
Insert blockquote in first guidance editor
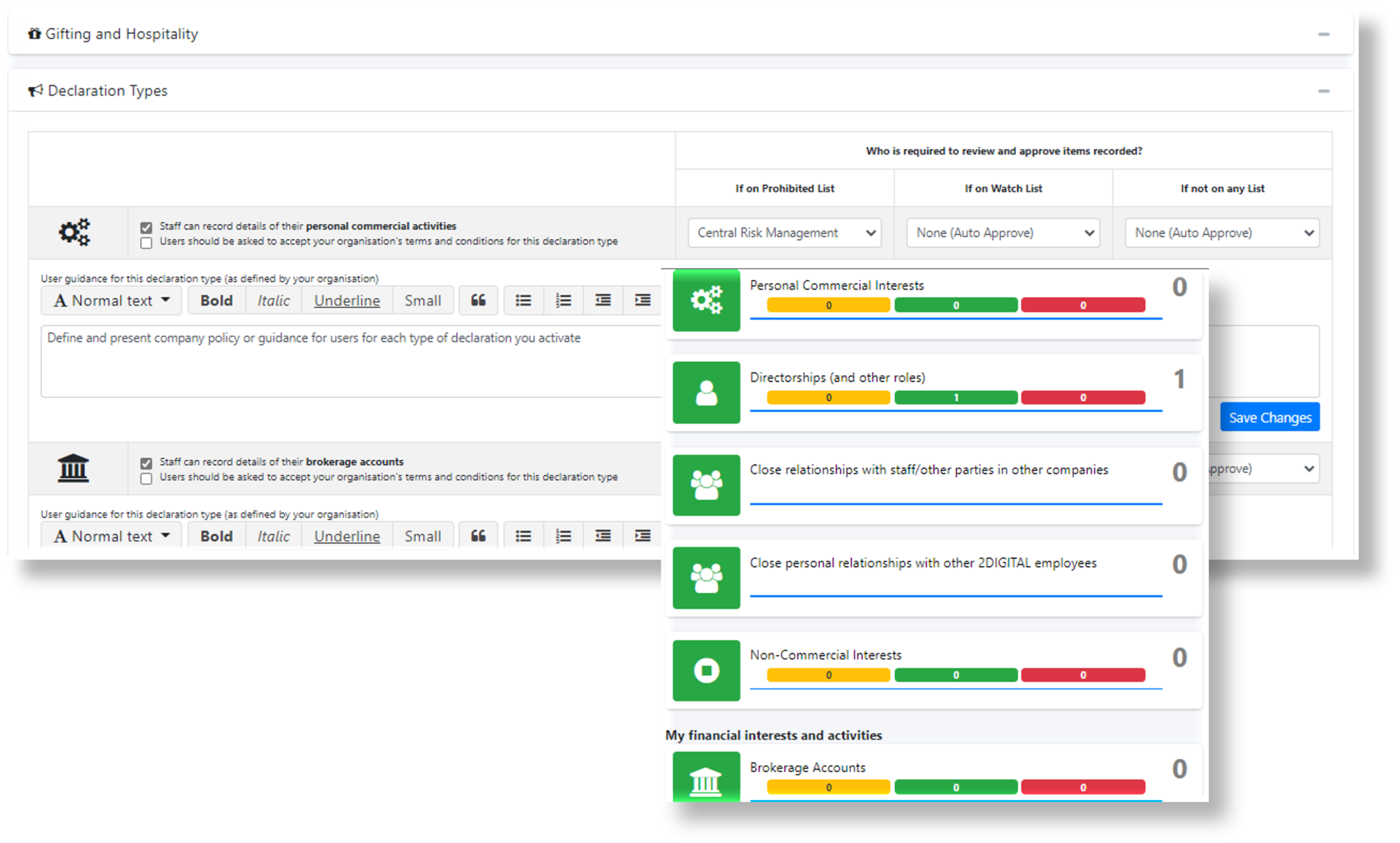tap(478, 300)
